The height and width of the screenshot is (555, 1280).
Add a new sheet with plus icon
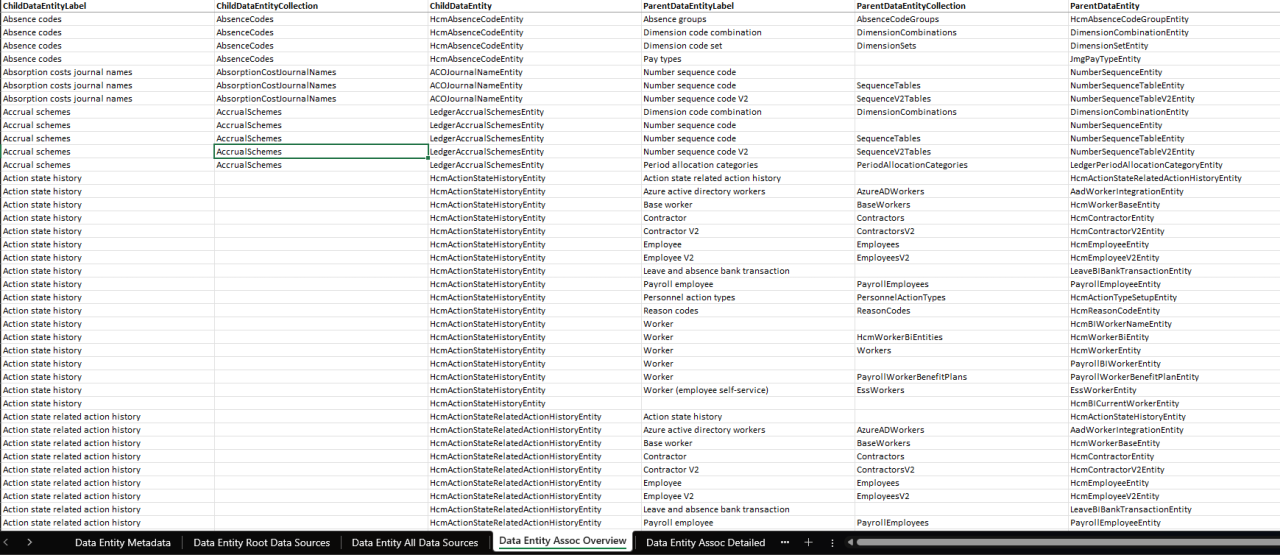point(808,542)
